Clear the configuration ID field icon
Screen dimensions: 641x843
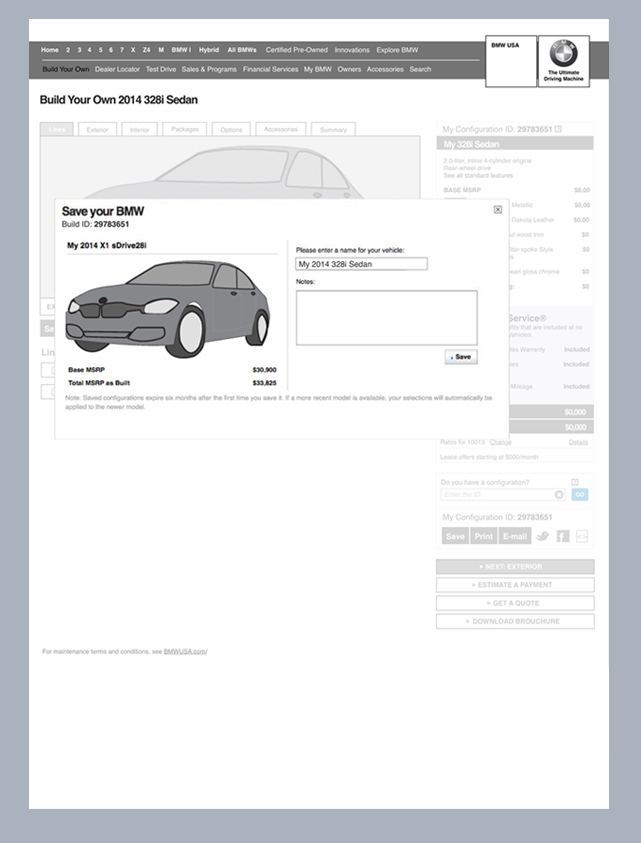tap(559, 495)
